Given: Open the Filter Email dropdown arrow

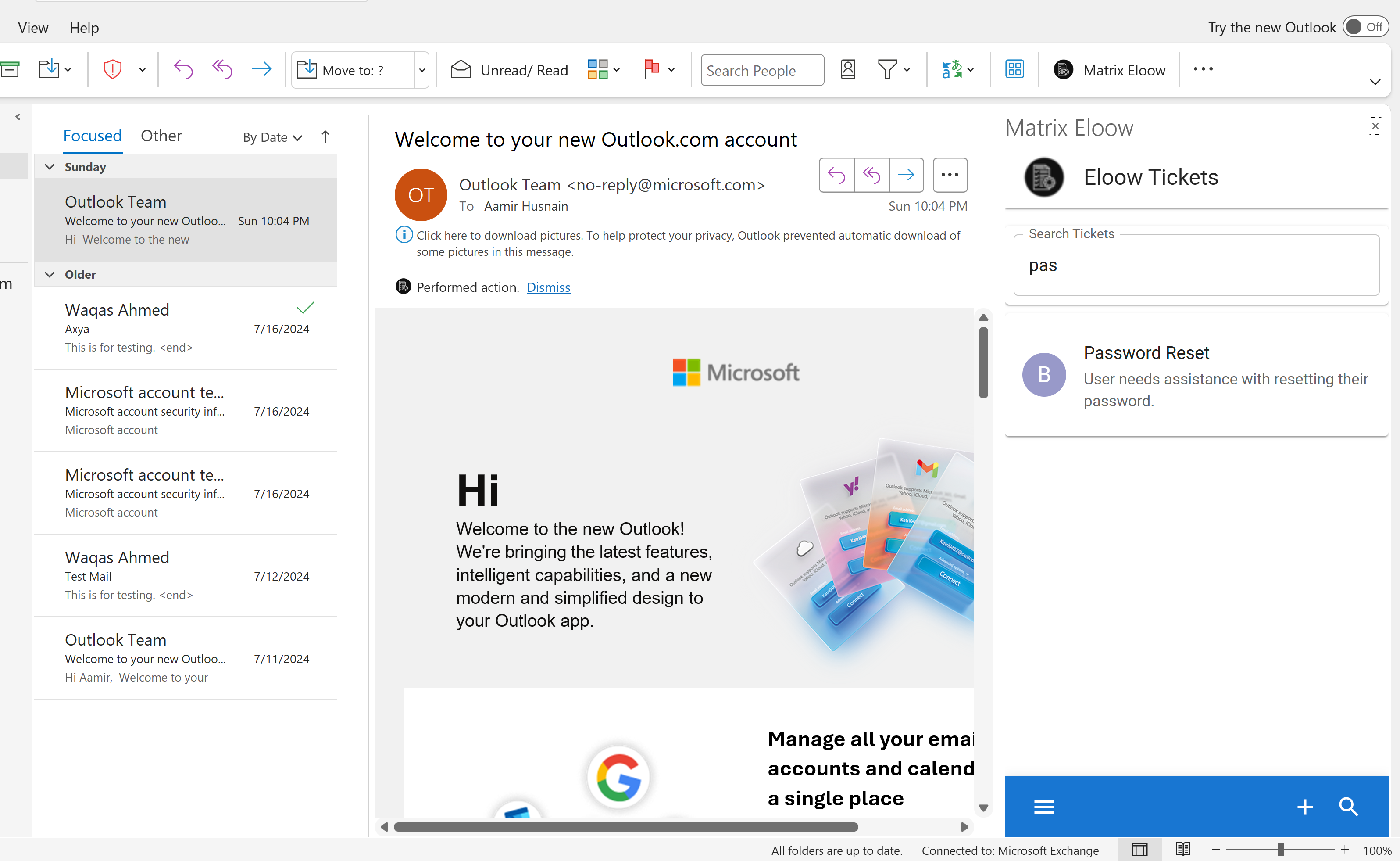Looking at the screenshot, I should coord(907,69).
